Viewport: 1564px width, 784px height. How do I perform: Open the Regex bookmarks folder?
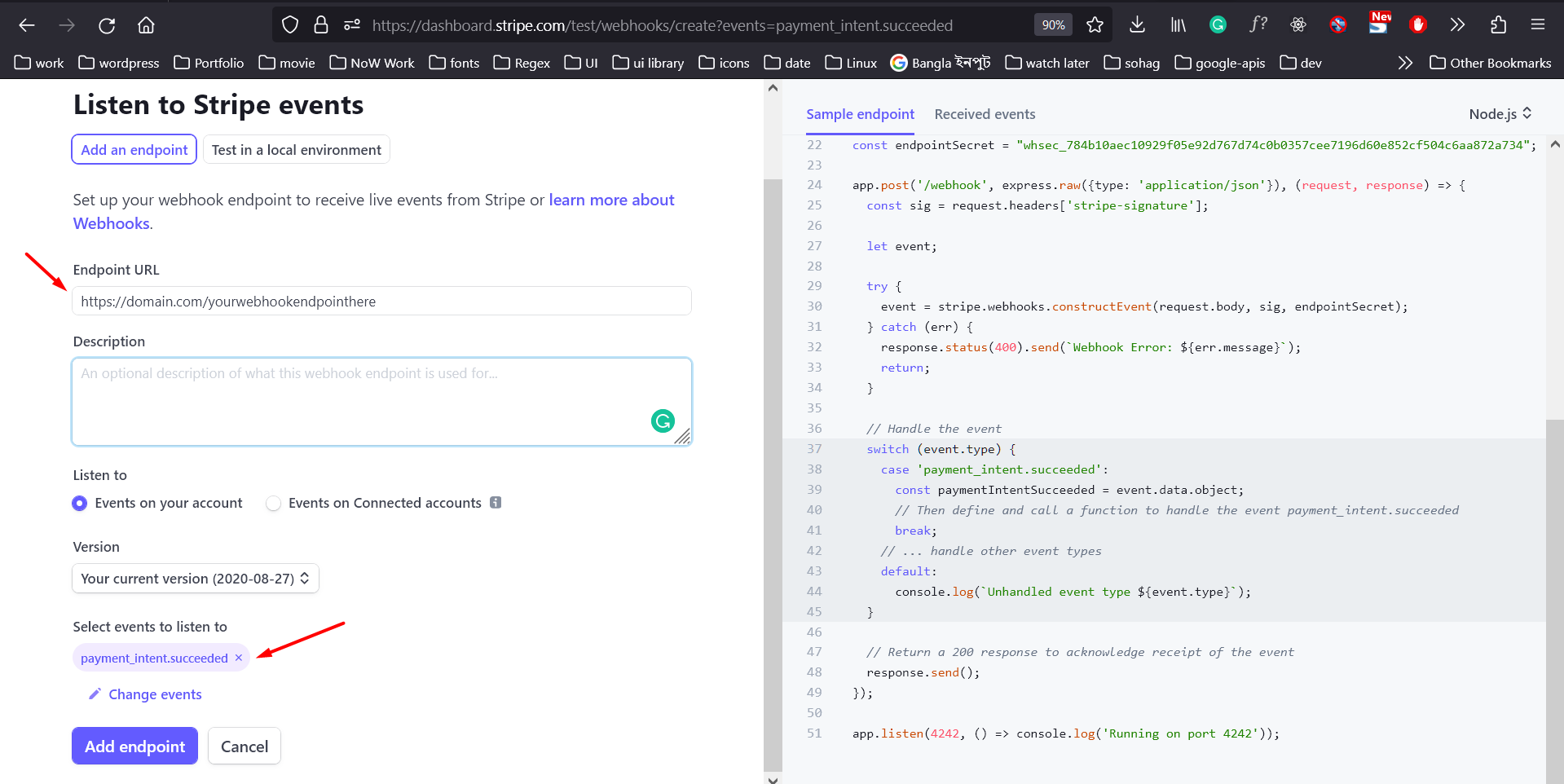click(x=522, y=63)
